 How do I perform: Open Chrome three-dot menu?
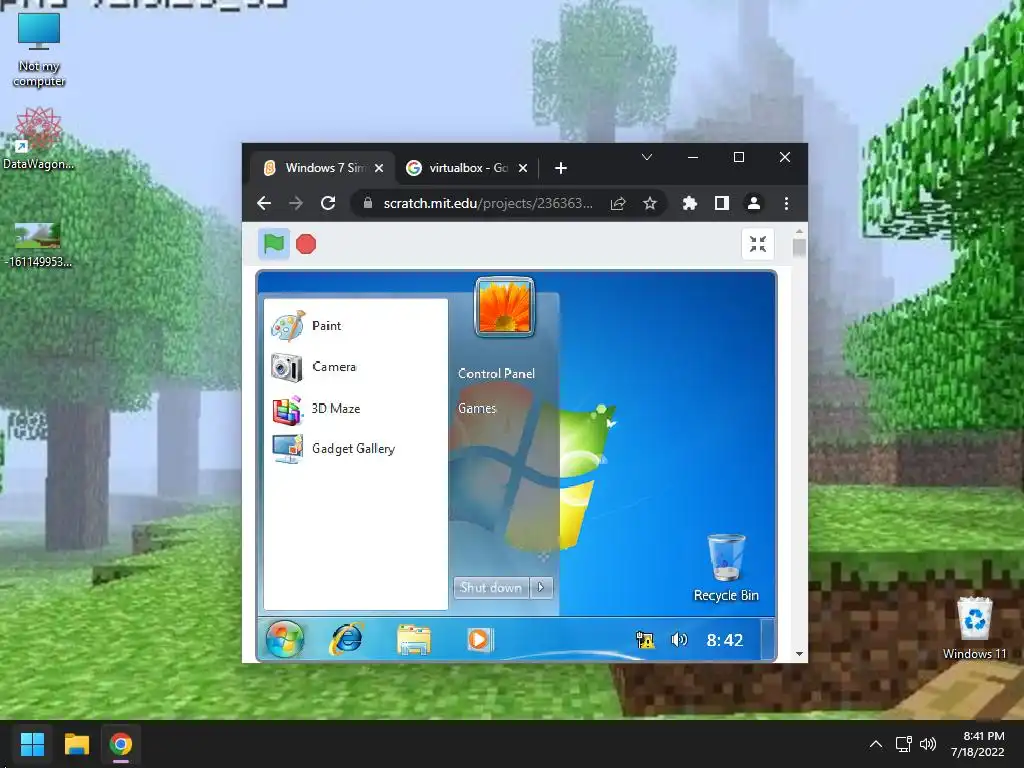tap(786, 203)
